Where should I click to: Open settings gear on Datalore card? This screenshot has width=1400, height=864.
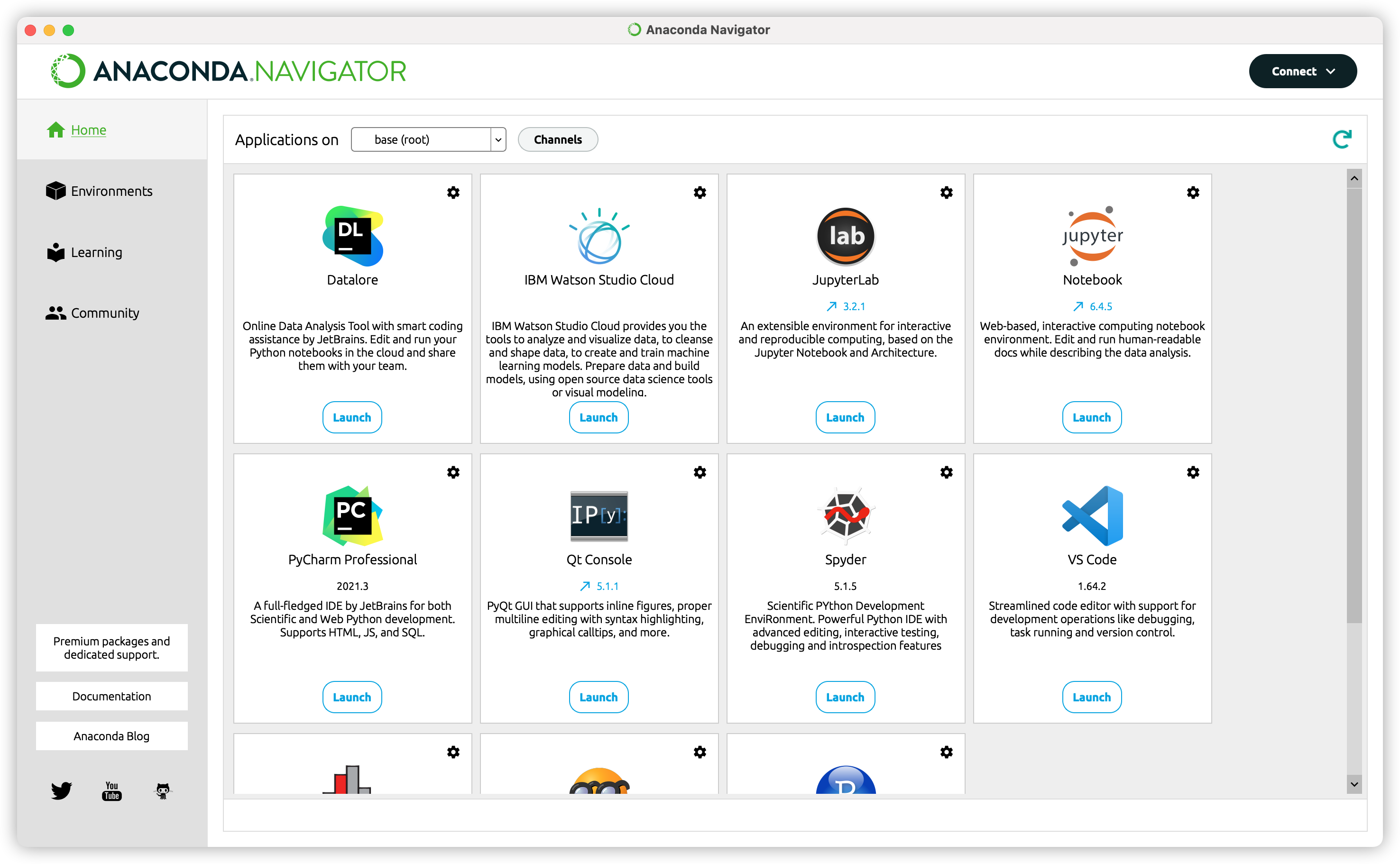453,193
